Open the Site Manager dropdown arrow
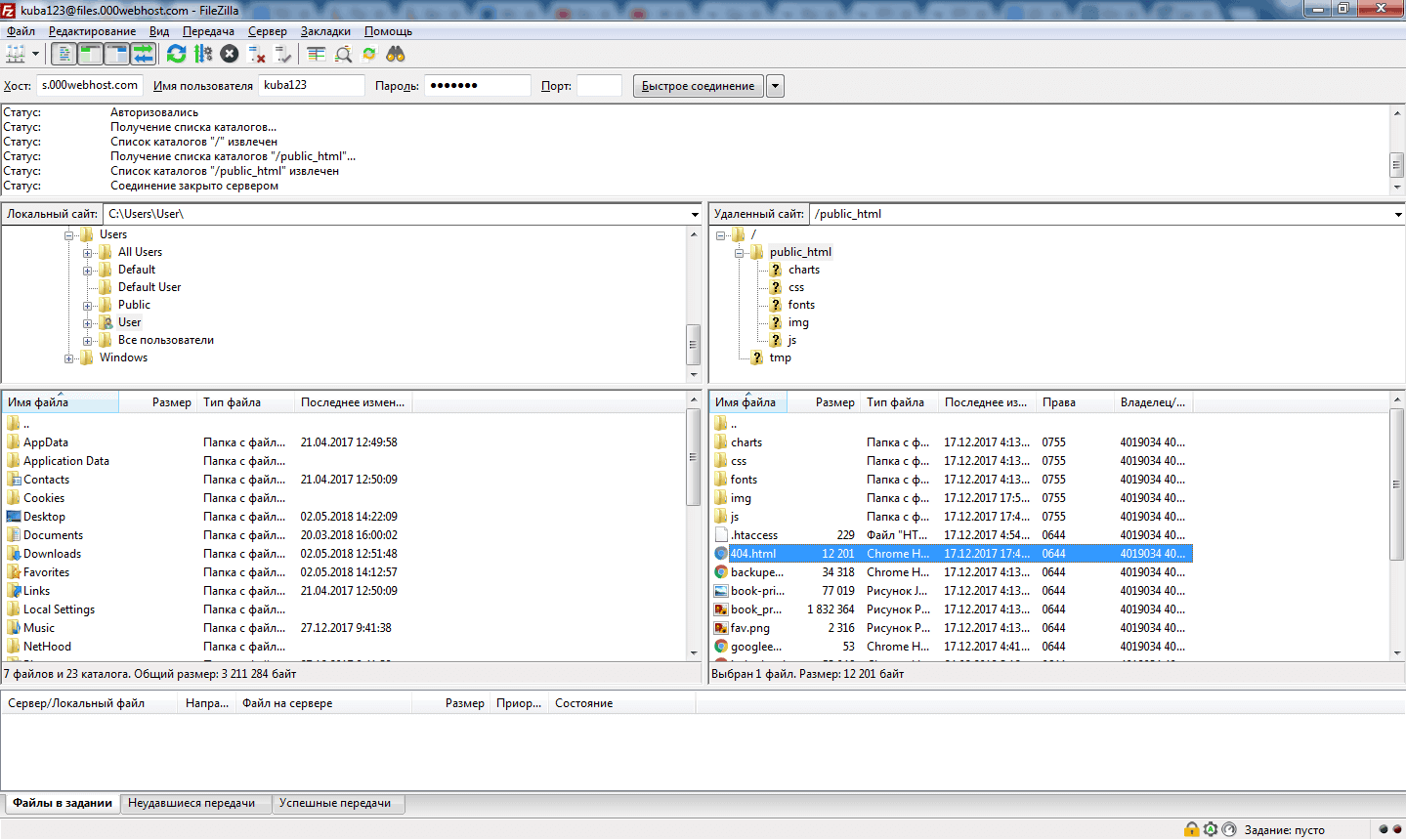The image size is (1406, 840). [35, 54]
